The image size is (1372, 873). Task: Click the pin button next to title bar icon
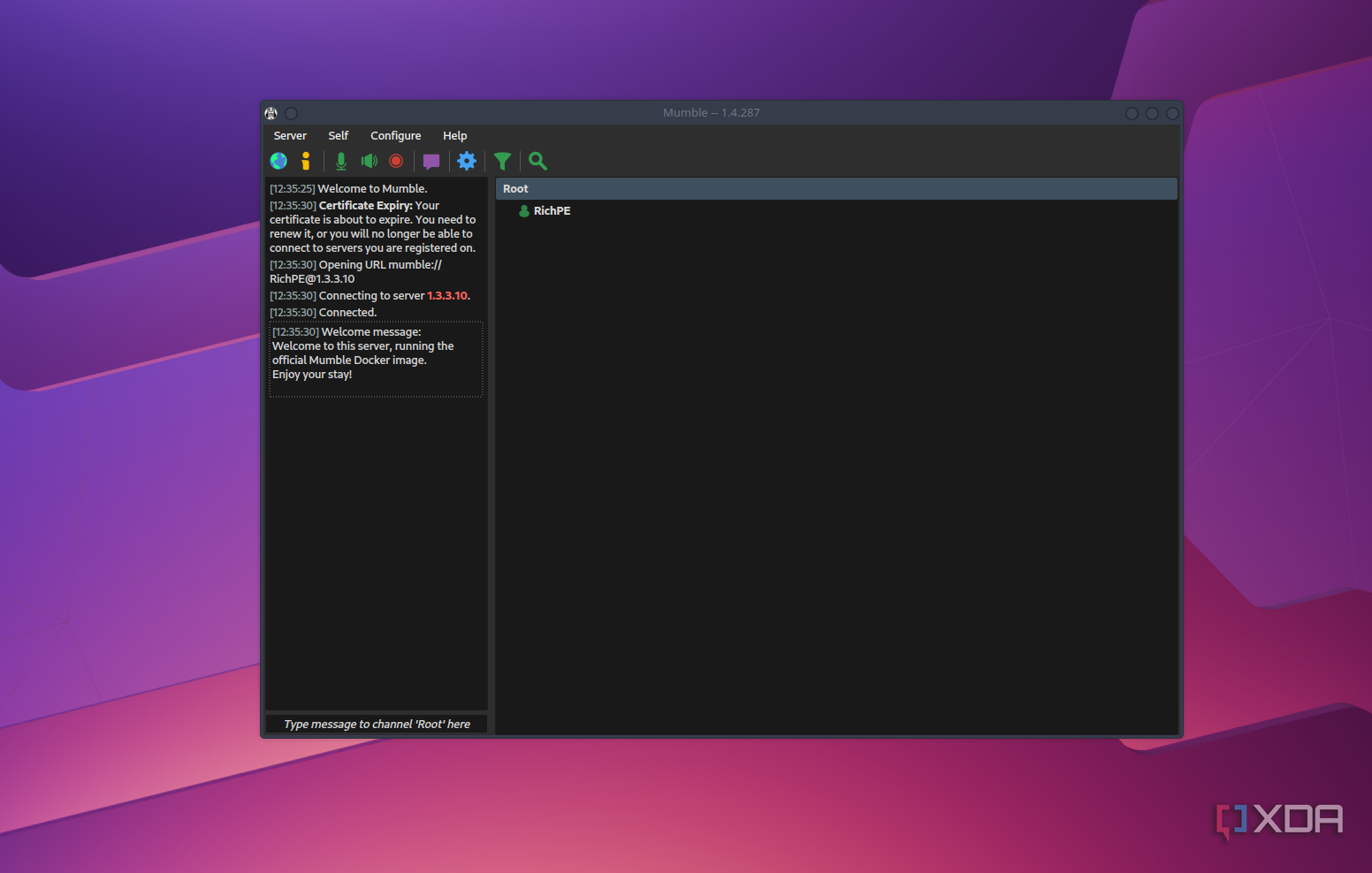click(292, 113)
